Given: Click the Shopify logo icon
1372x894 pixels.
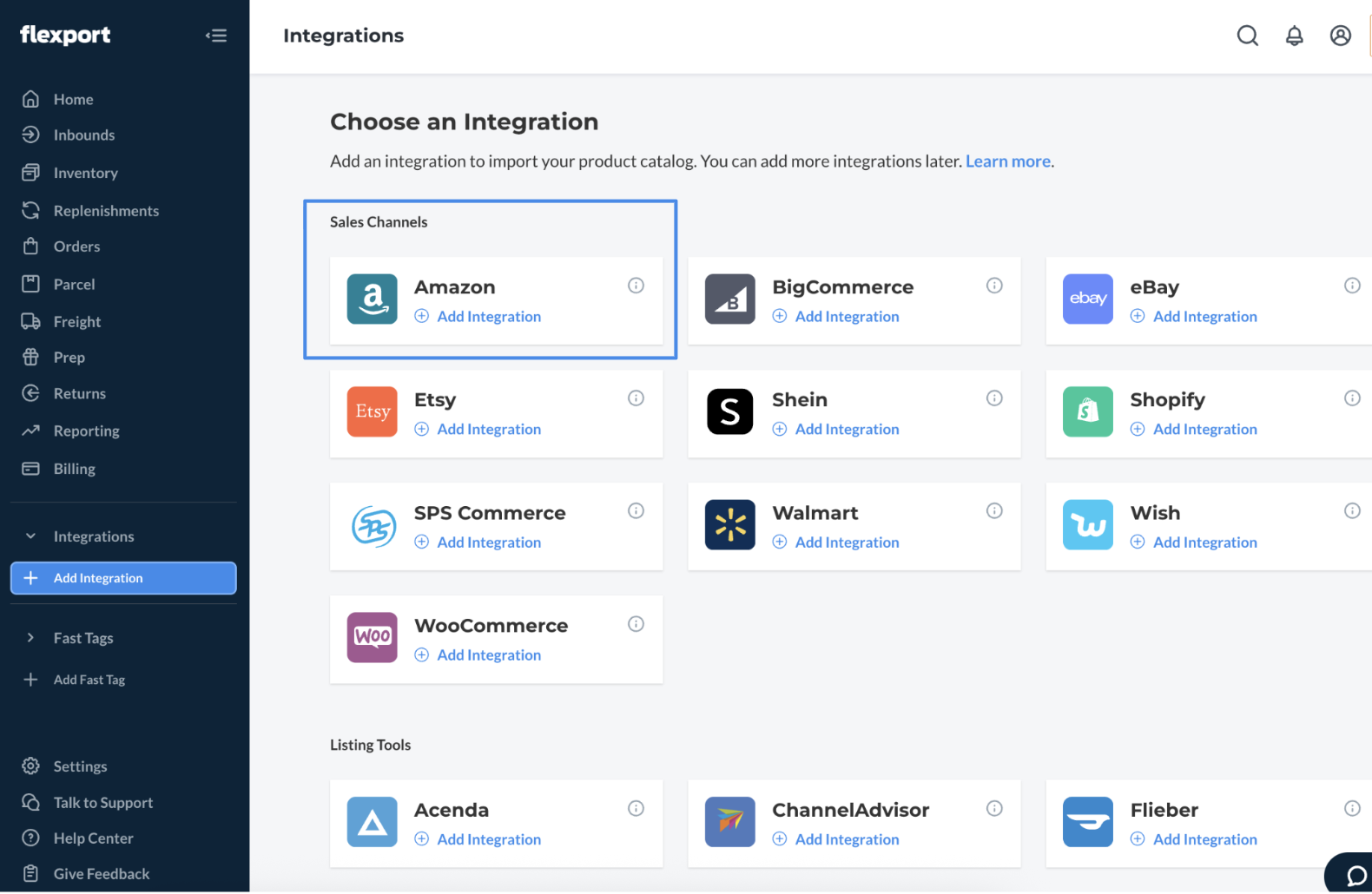Looking at the screenshot, I should tap(1088, 412).
